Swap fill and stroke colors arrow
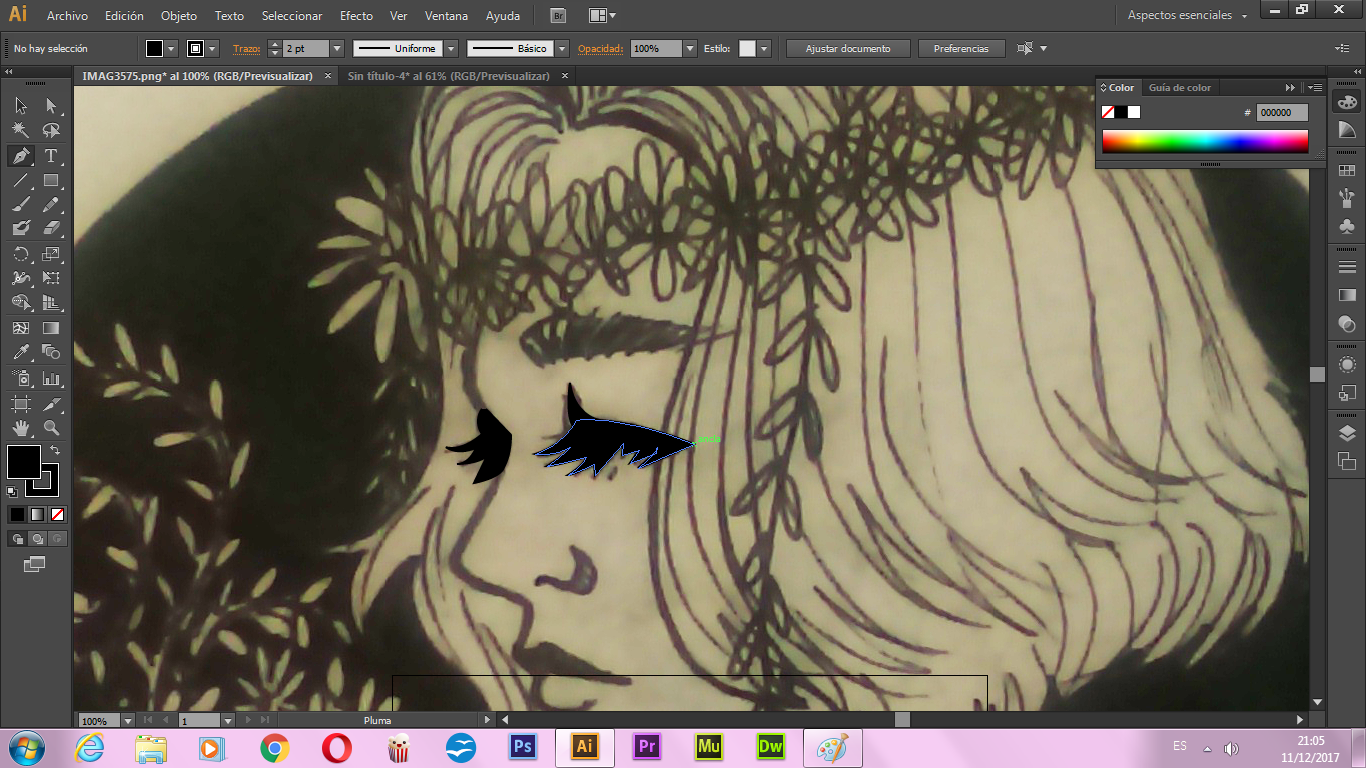1366x768 pixels. [55, 451]
